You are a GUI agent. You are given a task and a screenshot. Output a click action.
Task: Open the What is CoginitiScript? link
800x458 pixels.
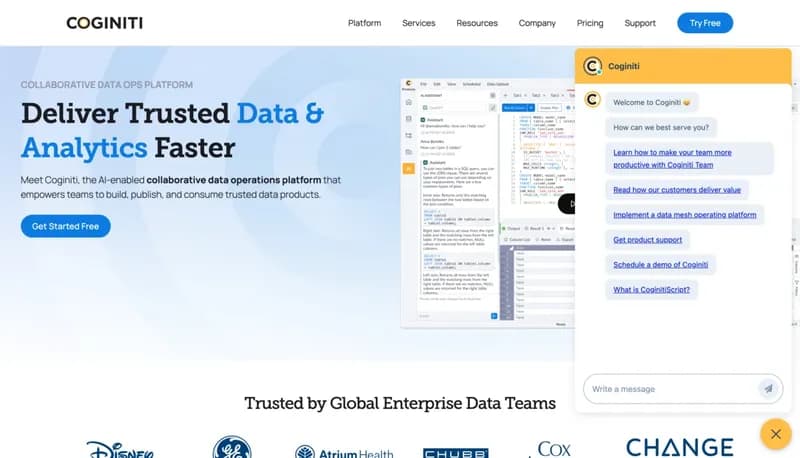[651, 290]
